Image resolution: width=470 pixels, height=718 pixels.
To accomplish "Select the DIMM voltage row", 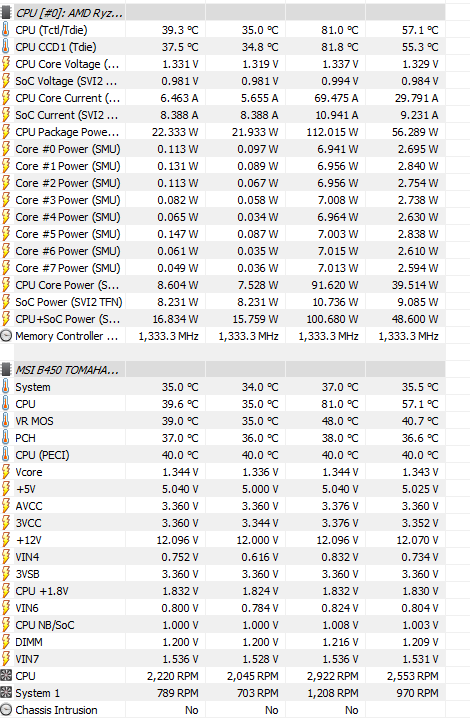I will [223, 642].
